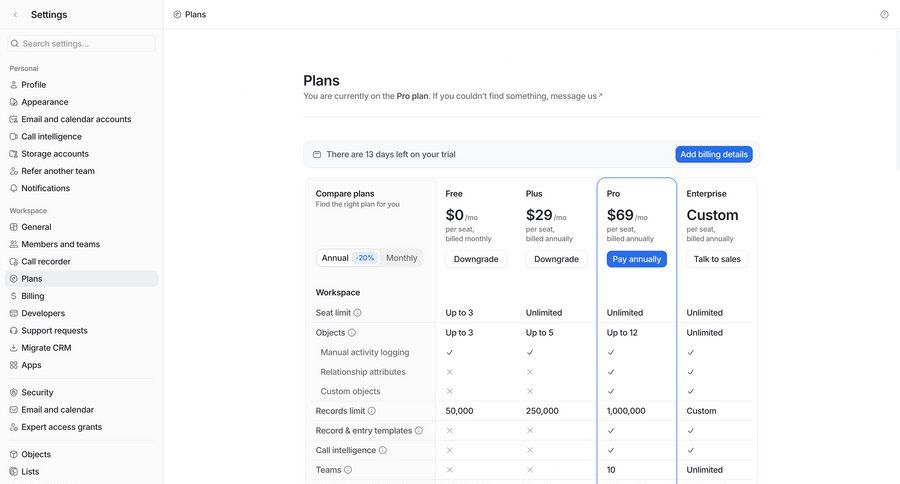Click the Call intelligence info icon in table

(x=383, y=450)
